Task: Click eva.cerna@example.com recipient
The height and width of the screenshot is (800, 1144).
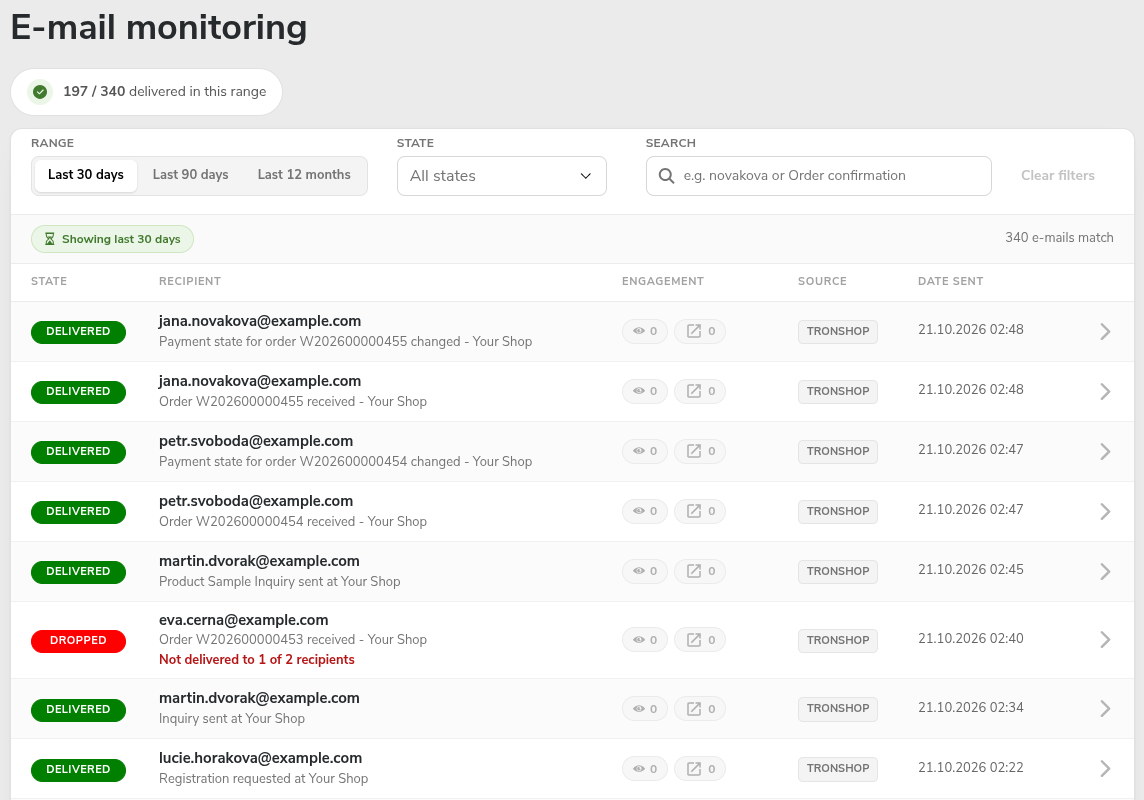Action: (244, 620)
